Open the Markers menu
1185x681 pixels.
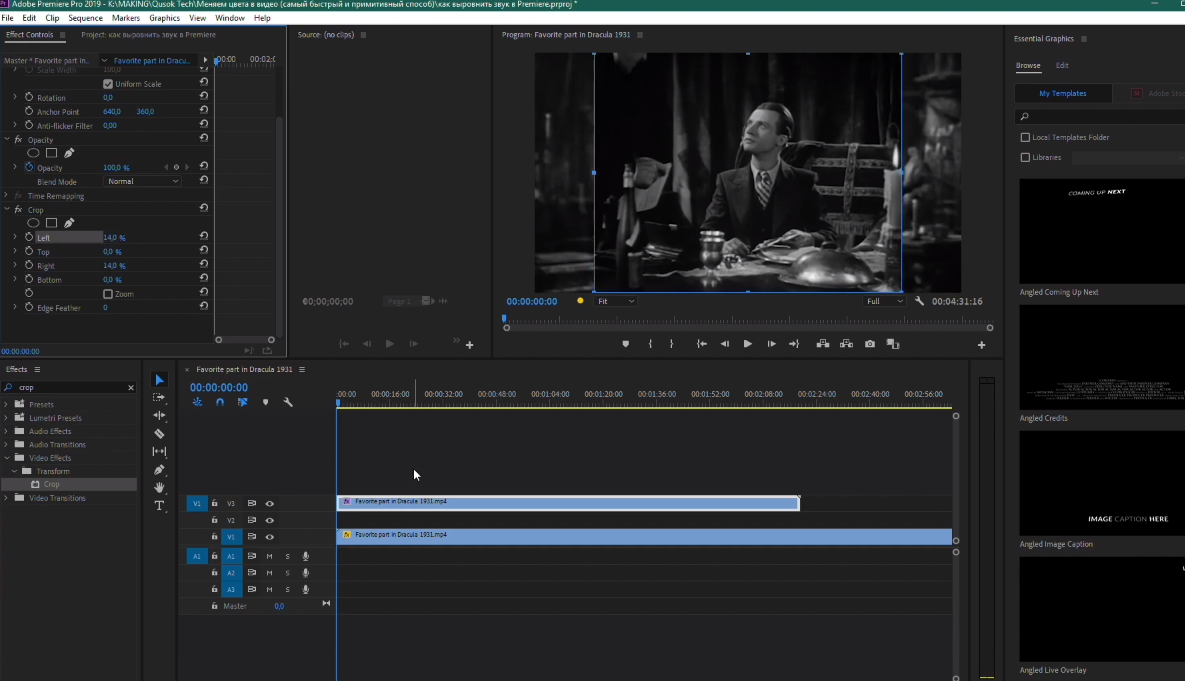(125, 18)
